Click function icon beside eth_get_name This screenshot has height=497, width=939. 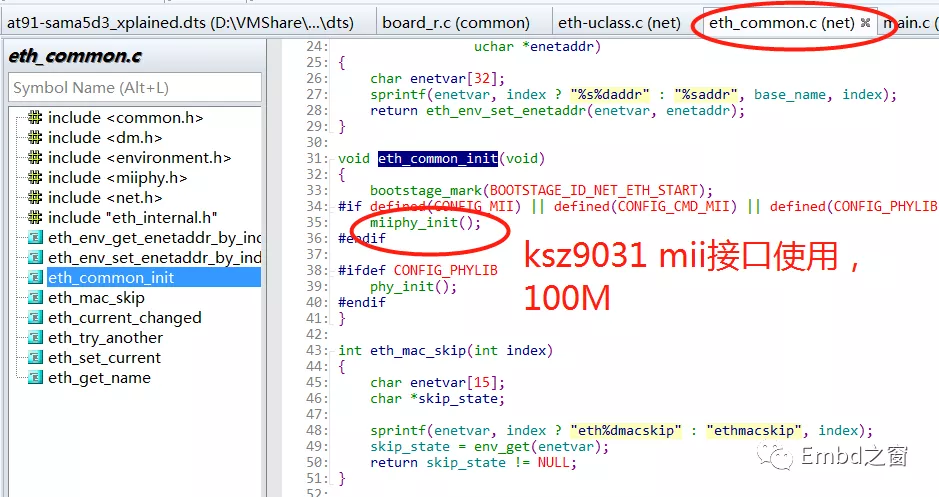tap(35, 378)
